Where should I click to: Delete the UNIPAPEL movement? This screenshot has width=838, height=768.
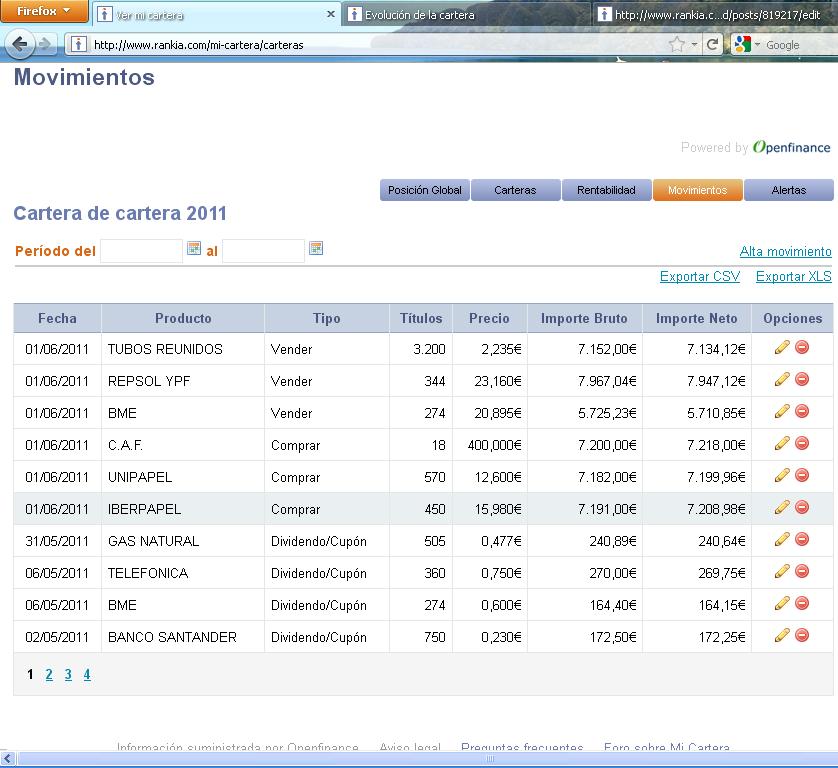[802, 476]
